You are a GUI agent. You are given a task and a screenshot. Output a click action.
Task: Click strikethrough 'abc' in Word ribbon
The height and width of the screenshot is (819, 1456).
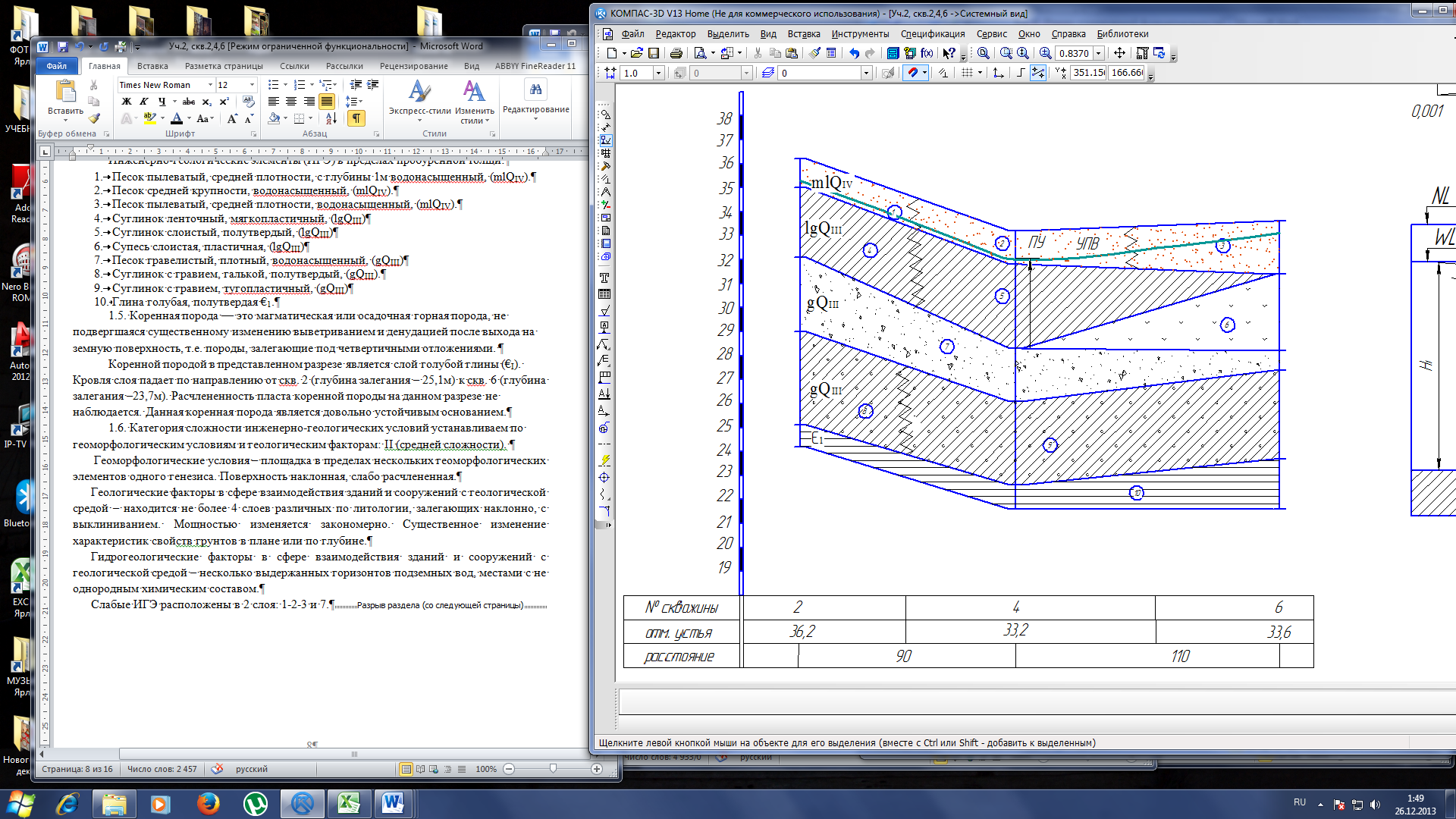[x=189, y=101]
